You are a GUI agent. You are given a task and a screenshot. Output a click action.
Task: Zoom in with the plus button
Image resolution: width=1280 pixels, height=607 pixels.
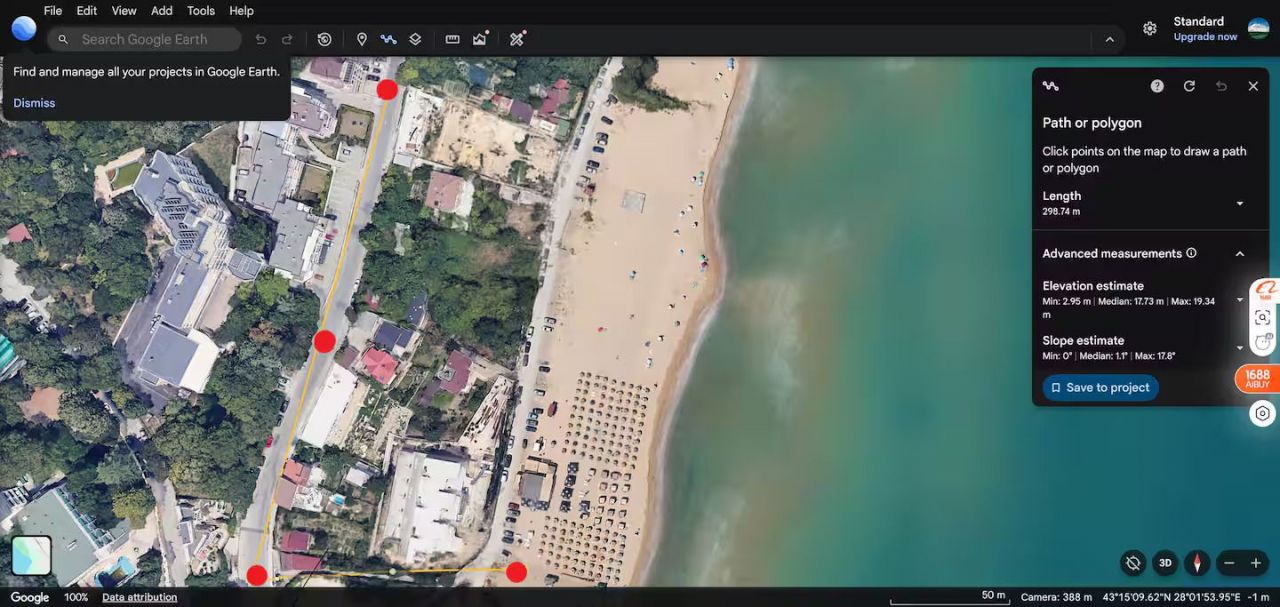[x=1256, y=563]
